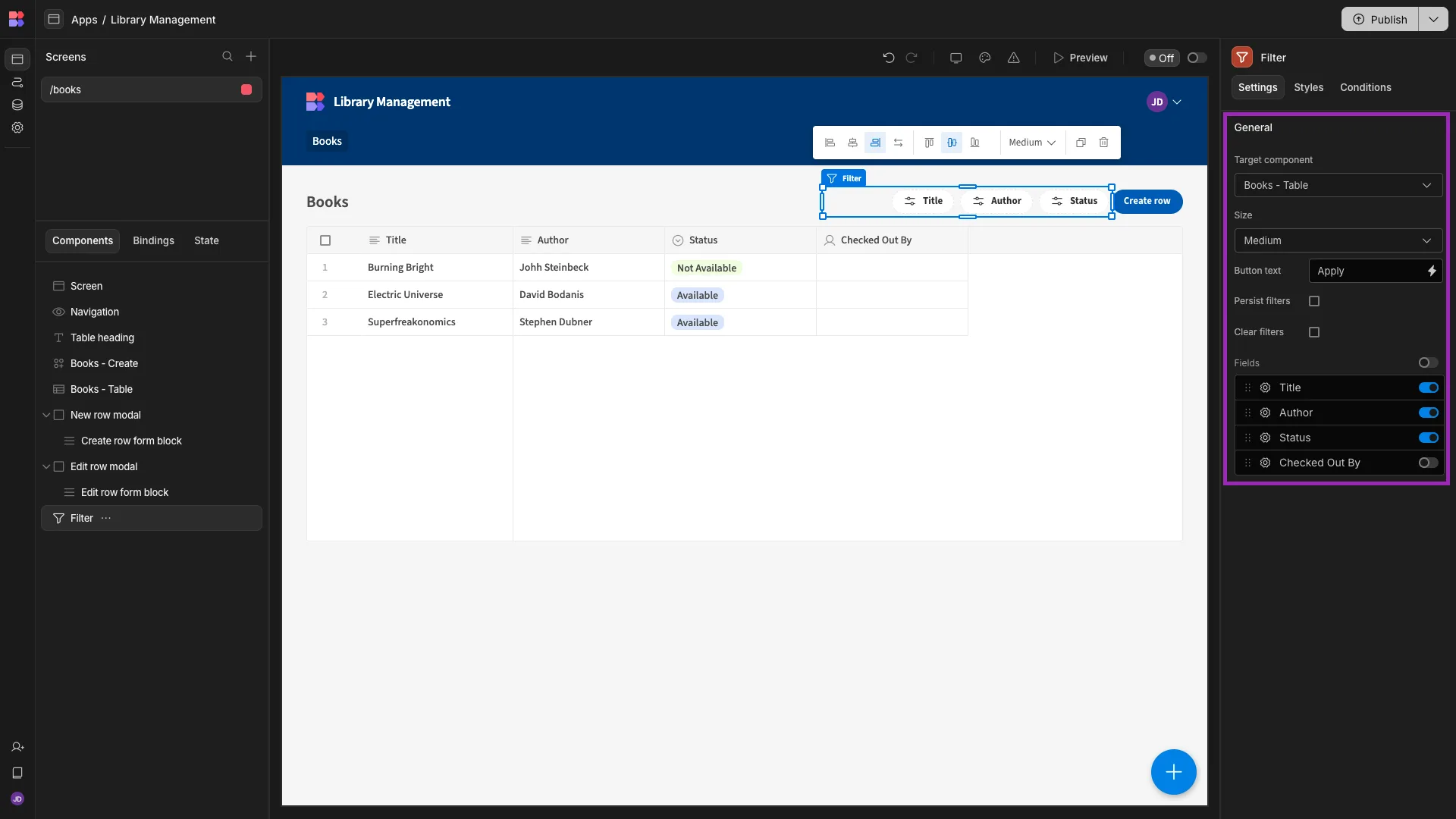Switch to the Bindings tab

tap(153, 240)
